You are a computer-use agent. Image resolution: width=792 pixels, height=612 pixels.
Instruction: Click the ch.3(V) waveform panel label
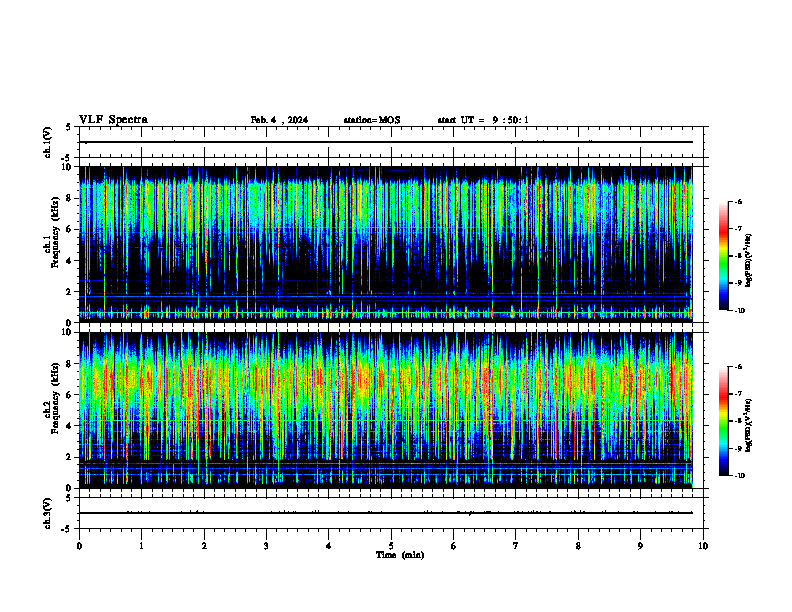click(x=48, y=513)
